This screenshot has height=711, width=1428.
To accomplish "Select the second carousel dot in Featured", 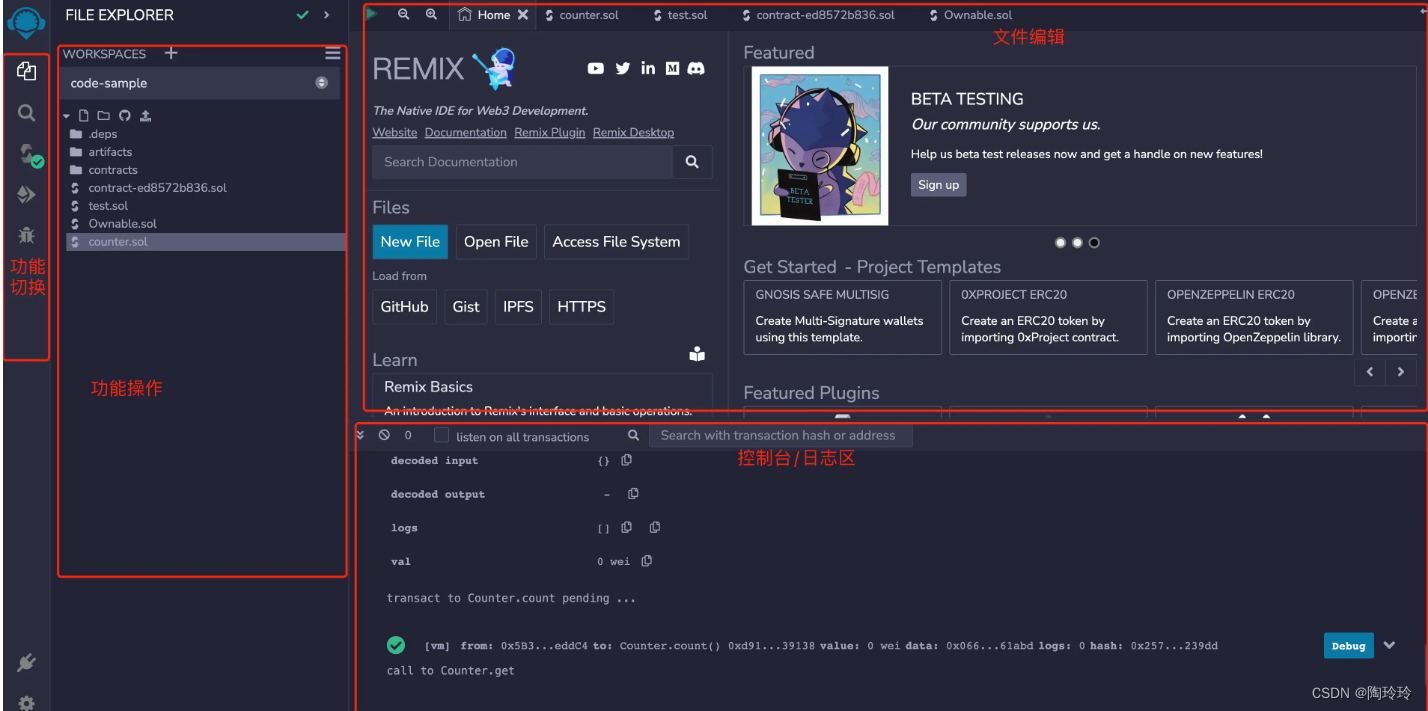I will click(x=1077, y=242).
